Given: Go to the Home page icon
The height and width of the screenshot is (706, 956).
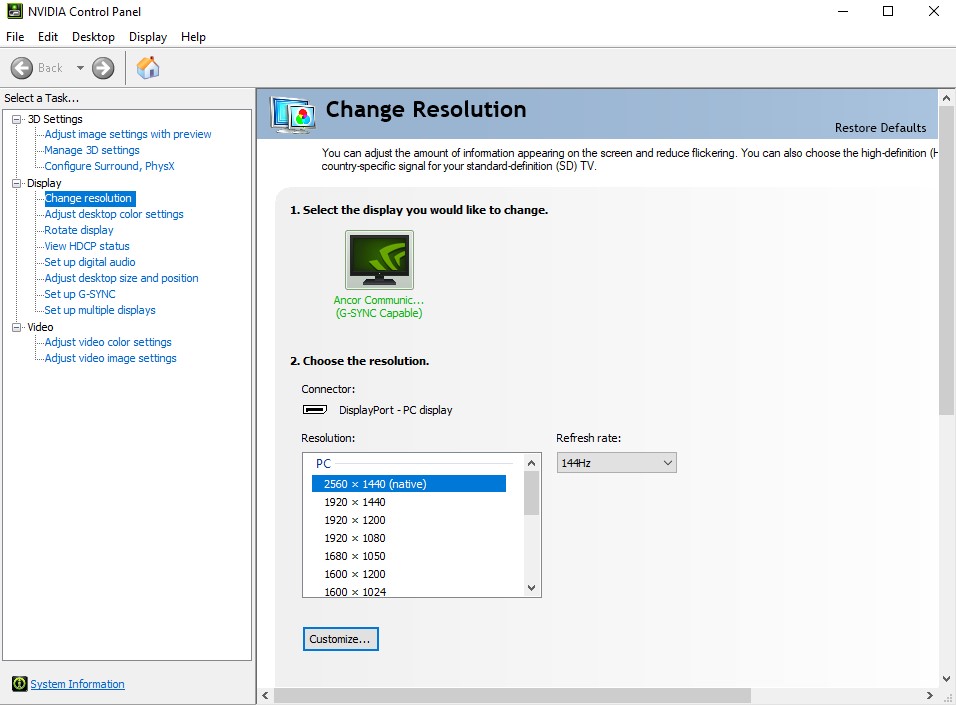Looking at the screenshot, I should point(148,68).
